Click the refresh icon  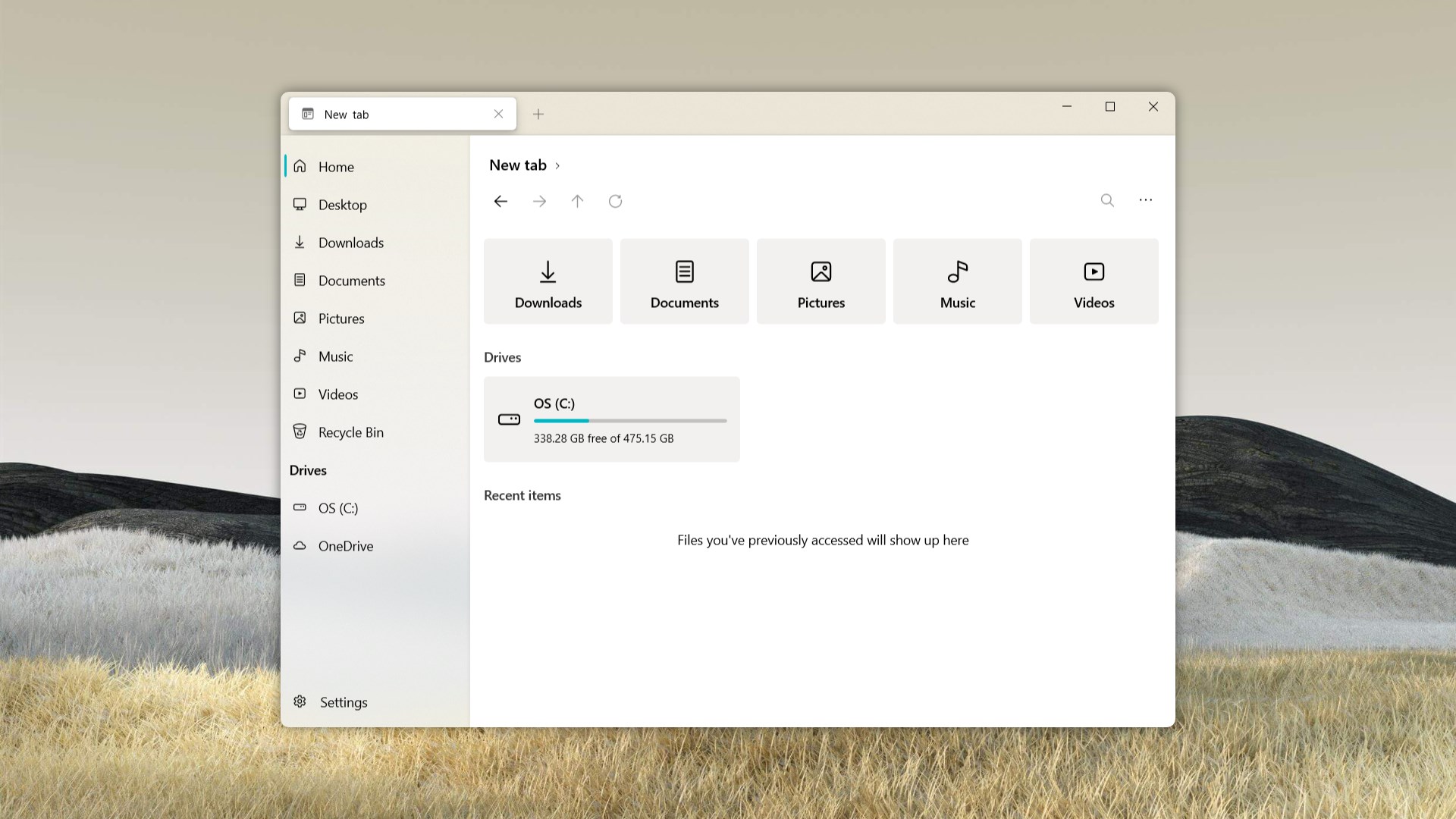click(x=615, y=201)
